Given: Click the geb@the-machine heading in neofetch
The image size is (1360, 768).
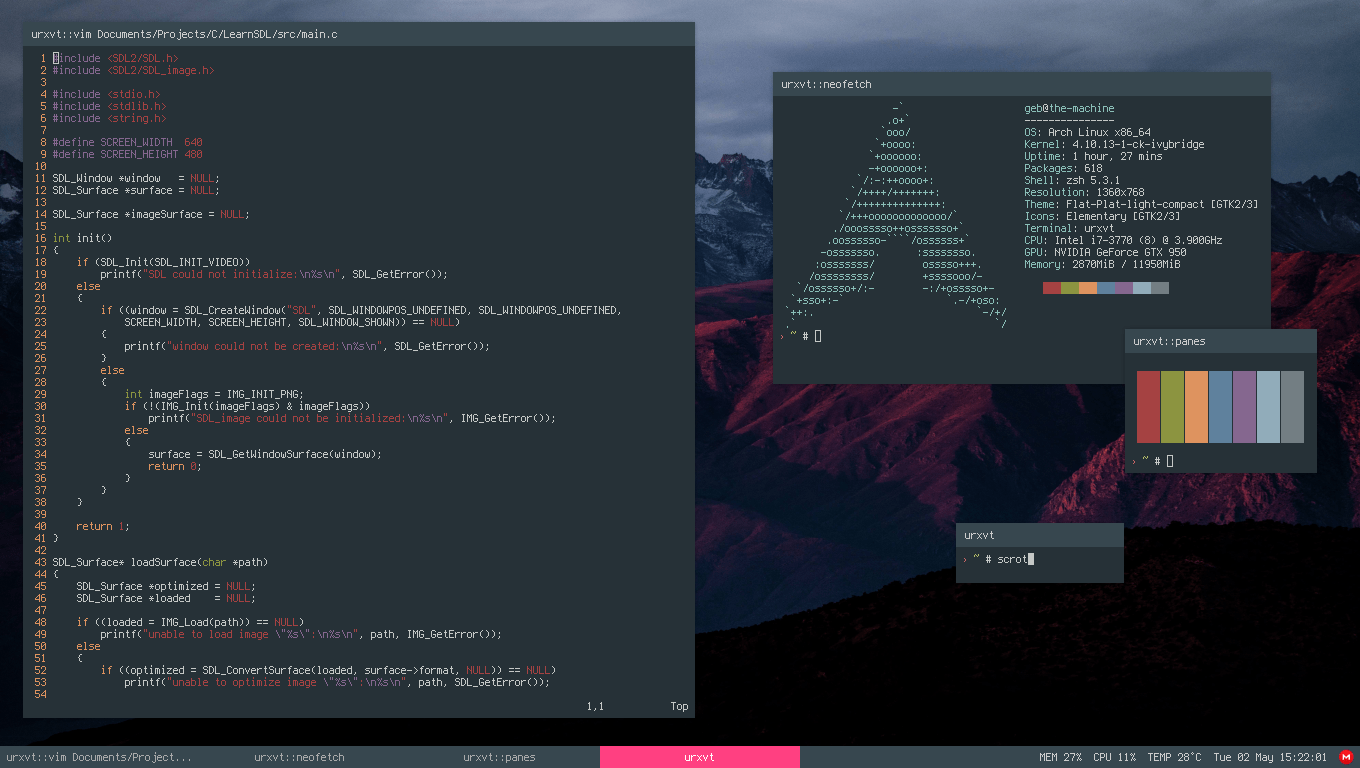Looking at the screenshot, I should pyautogui.click(x=1069, y=108).
